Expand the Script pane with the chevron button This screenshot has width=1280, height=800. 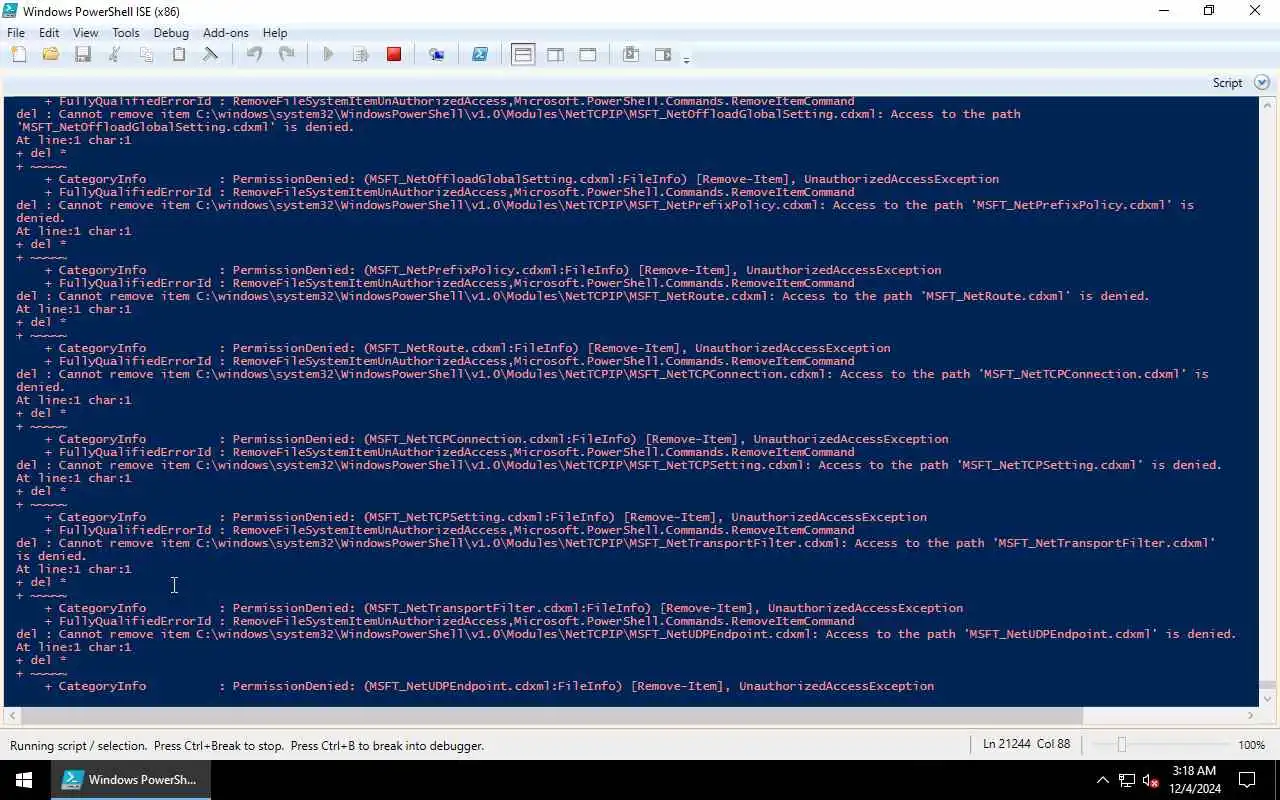click(1261, 83)
